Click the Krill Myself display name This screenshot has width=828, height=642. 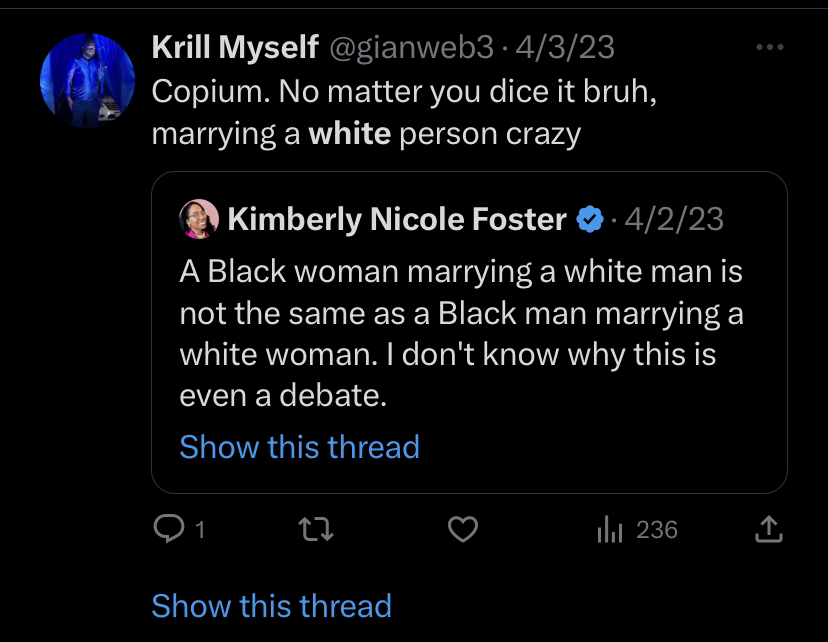pyautogui.click(x=235, y=46)
